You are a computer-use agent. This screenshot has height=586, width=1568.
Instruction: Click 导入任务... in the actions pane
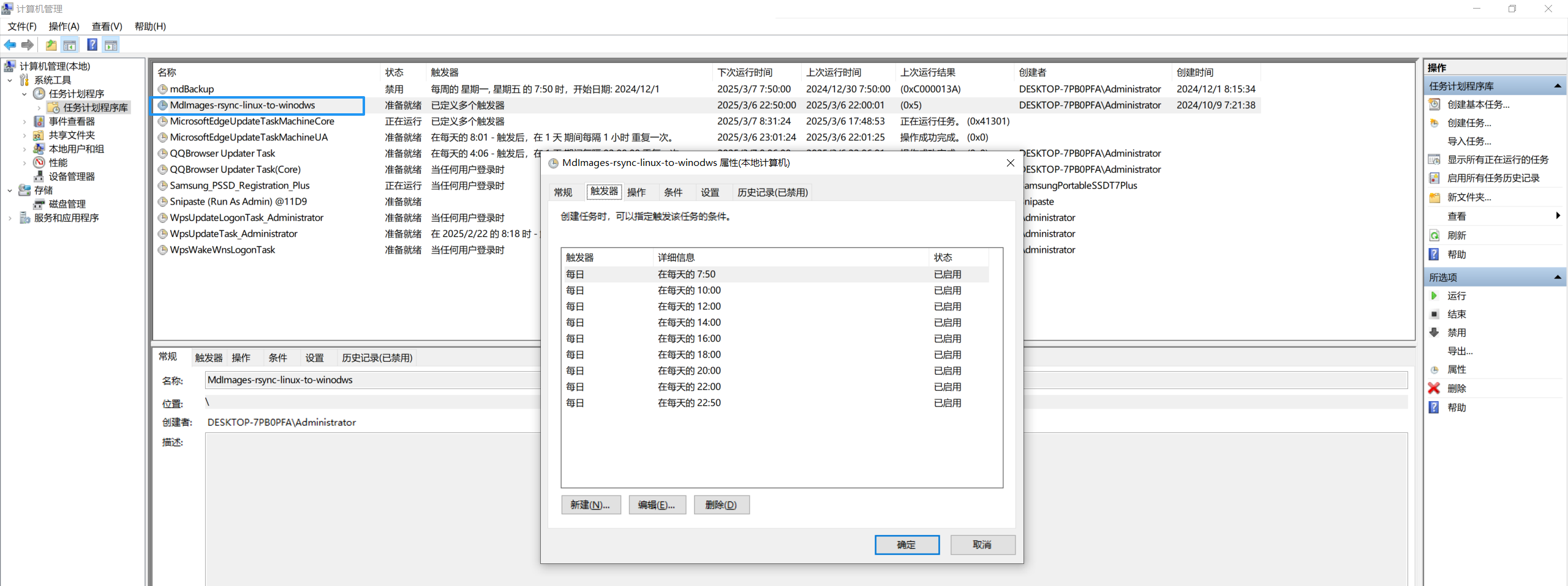coord(1469,141)
